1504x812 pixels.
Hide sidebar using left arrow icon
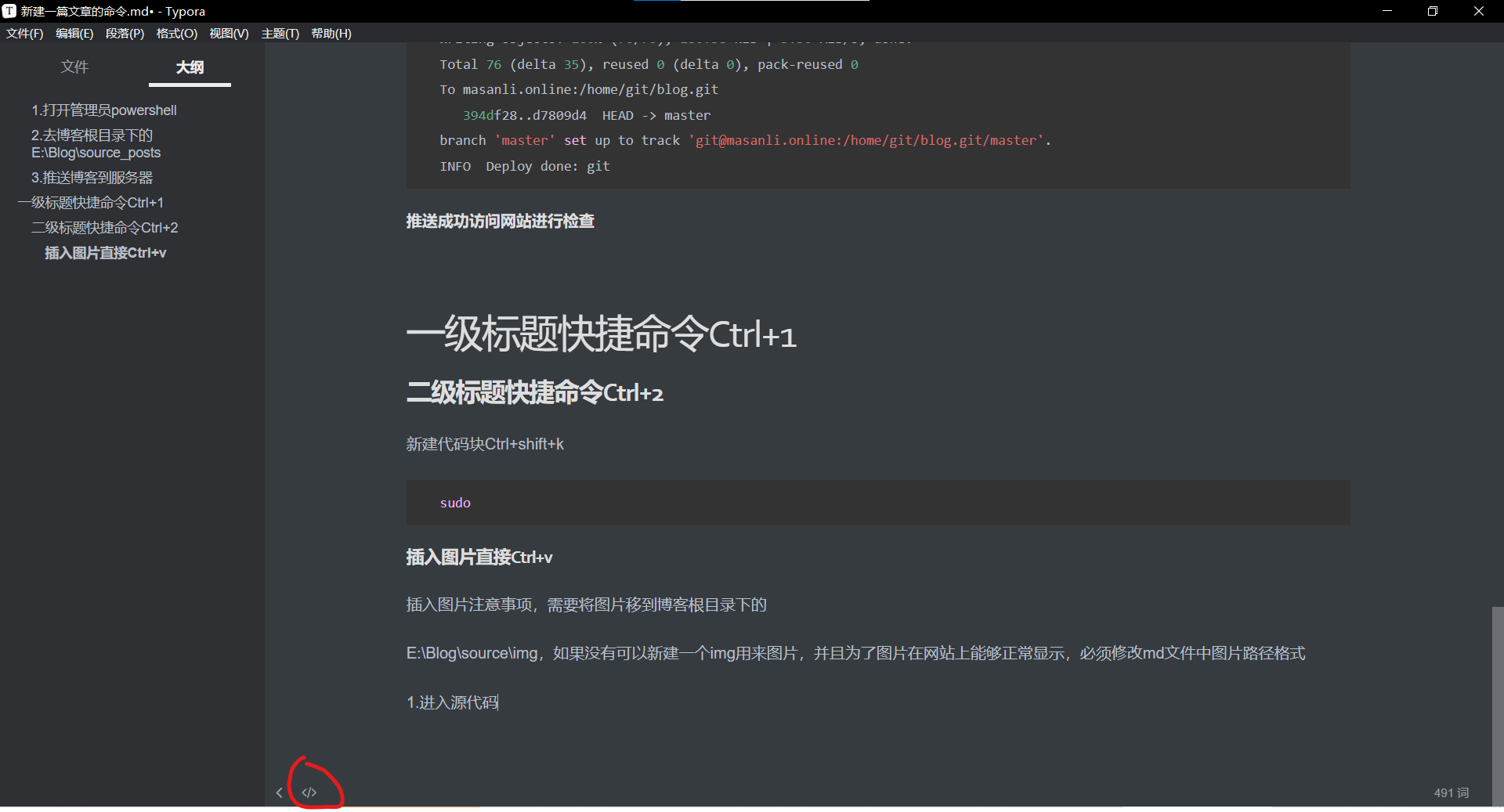tap(280, 792)
